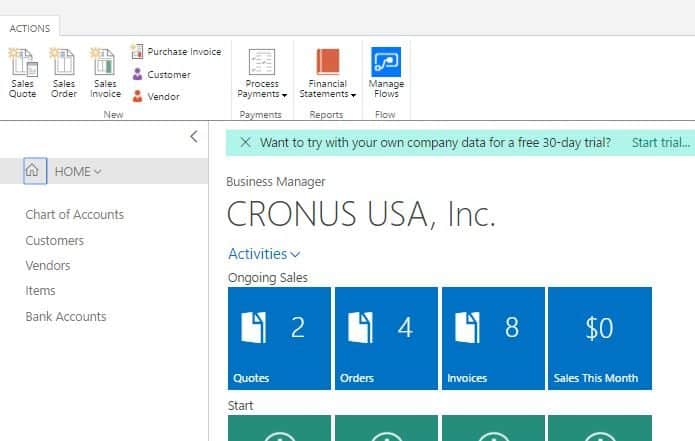Click the Ongoing Sales heading text
The image size is (695, 441).
(268, 277)
